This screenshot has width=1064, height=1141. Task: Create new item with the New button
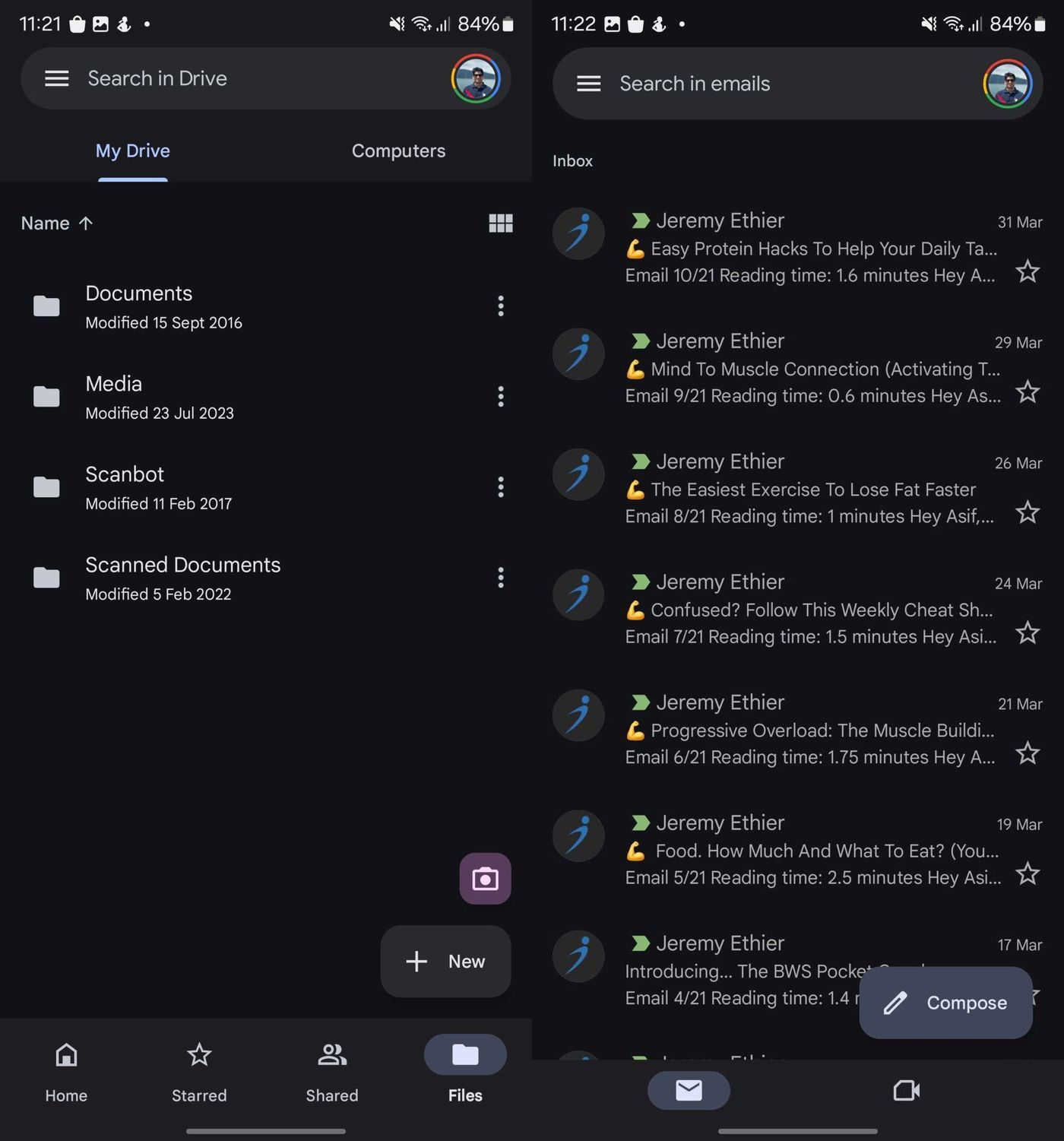[445, 961]
